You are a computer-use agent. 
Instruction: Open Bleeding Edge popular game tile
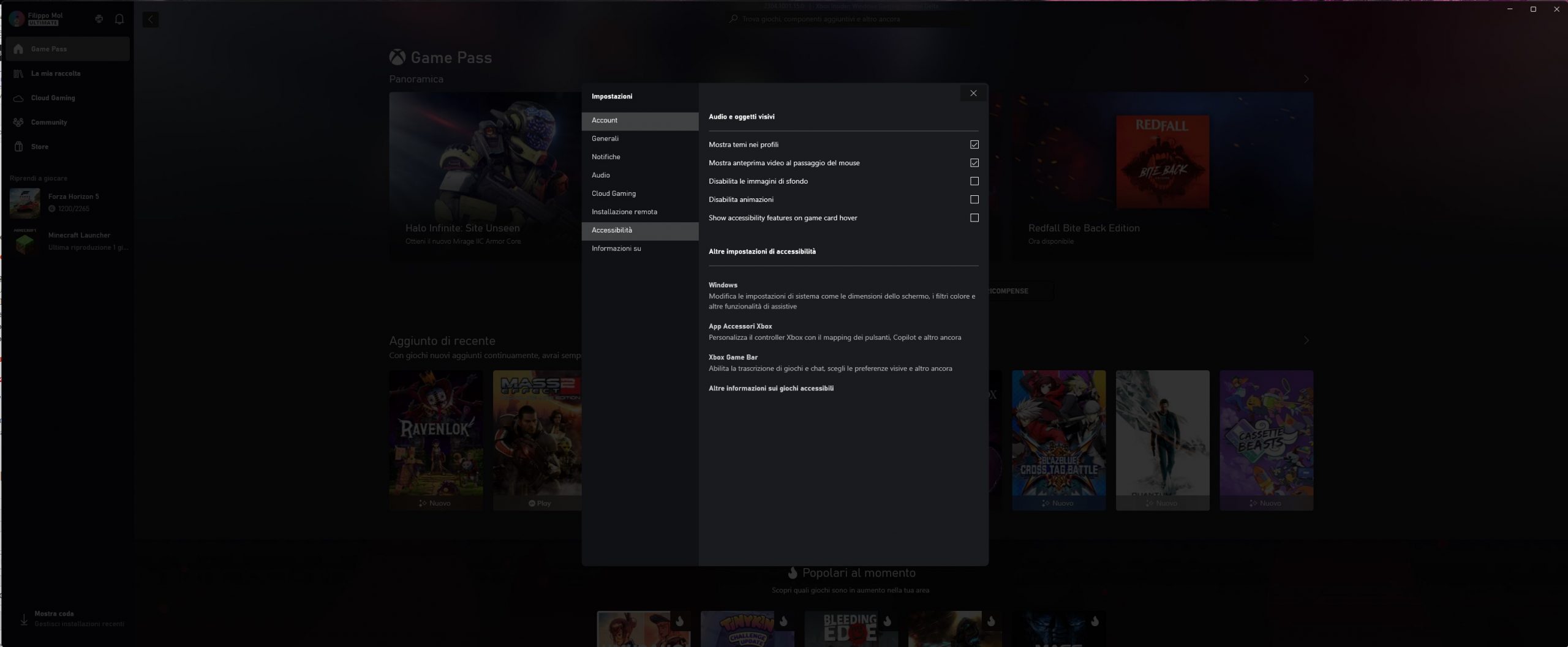pos(851,629)
